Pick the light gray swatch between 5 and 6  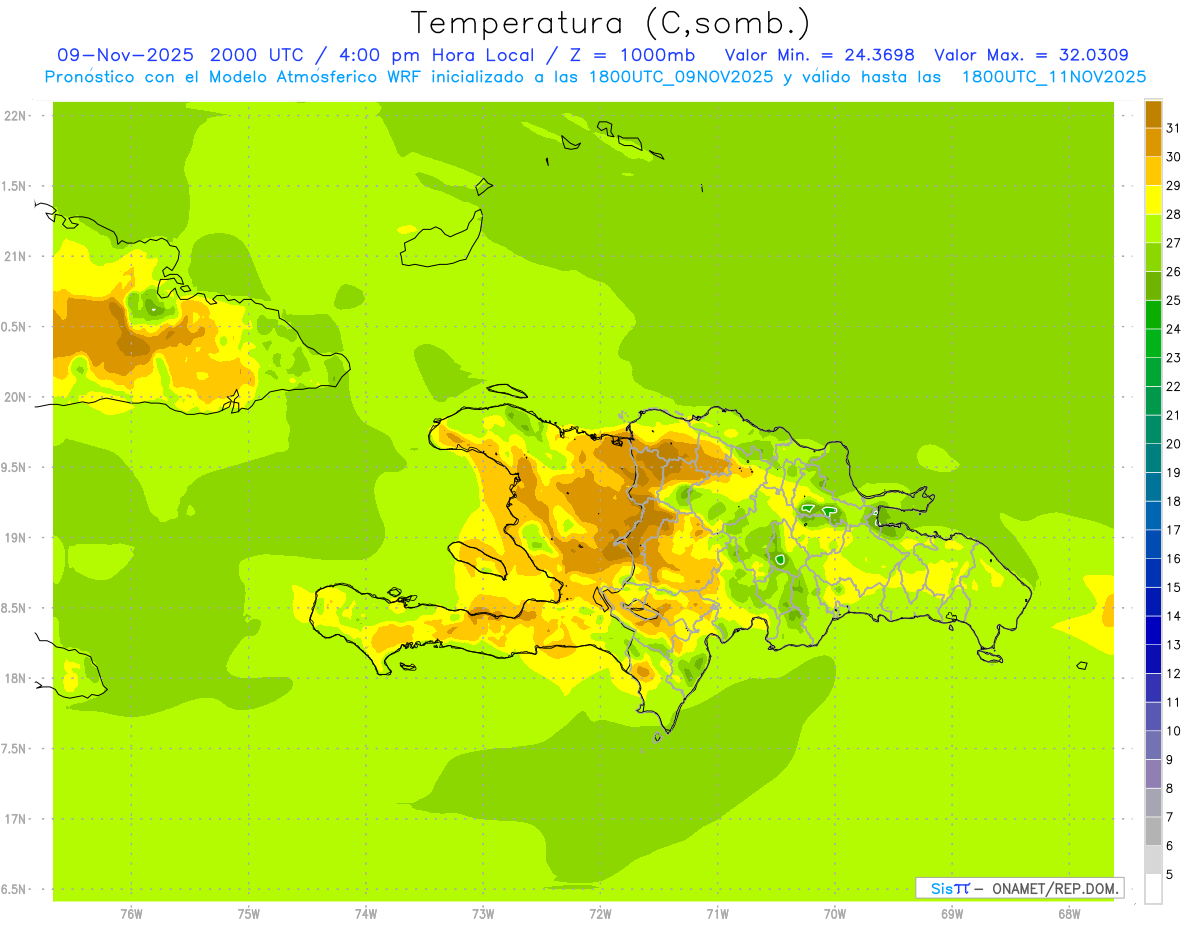pos(1153,860)
